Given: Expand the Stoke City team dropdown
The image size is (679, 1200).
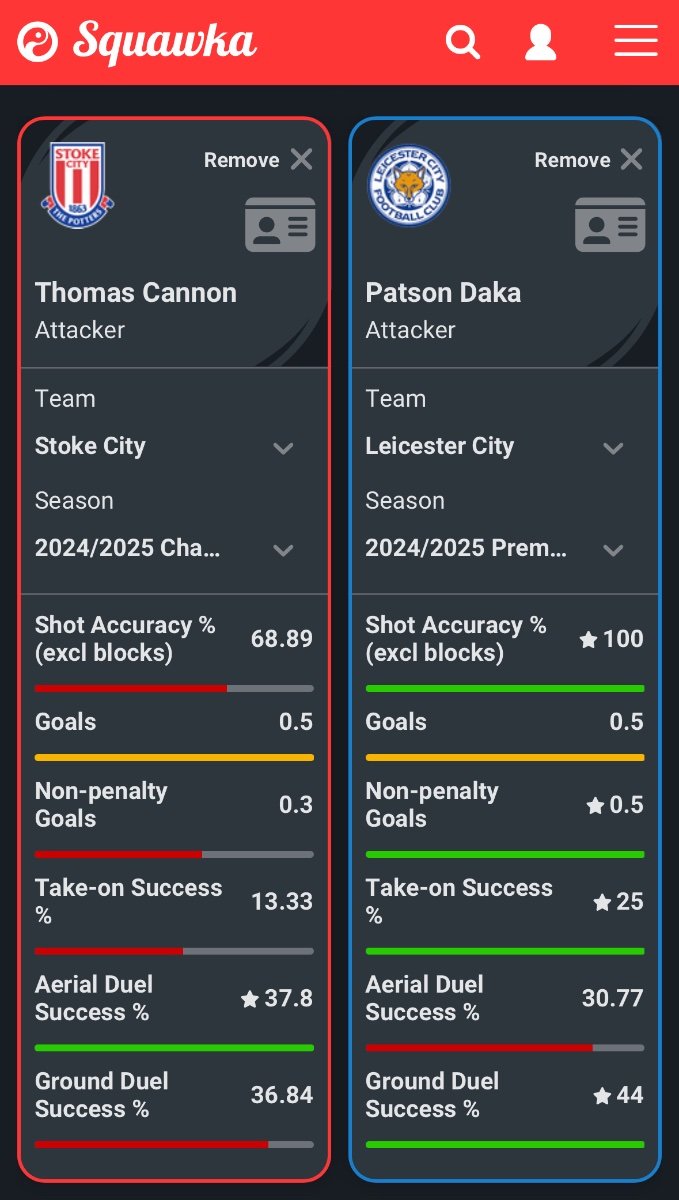Looking at the screenshot, I should point(174,447).
